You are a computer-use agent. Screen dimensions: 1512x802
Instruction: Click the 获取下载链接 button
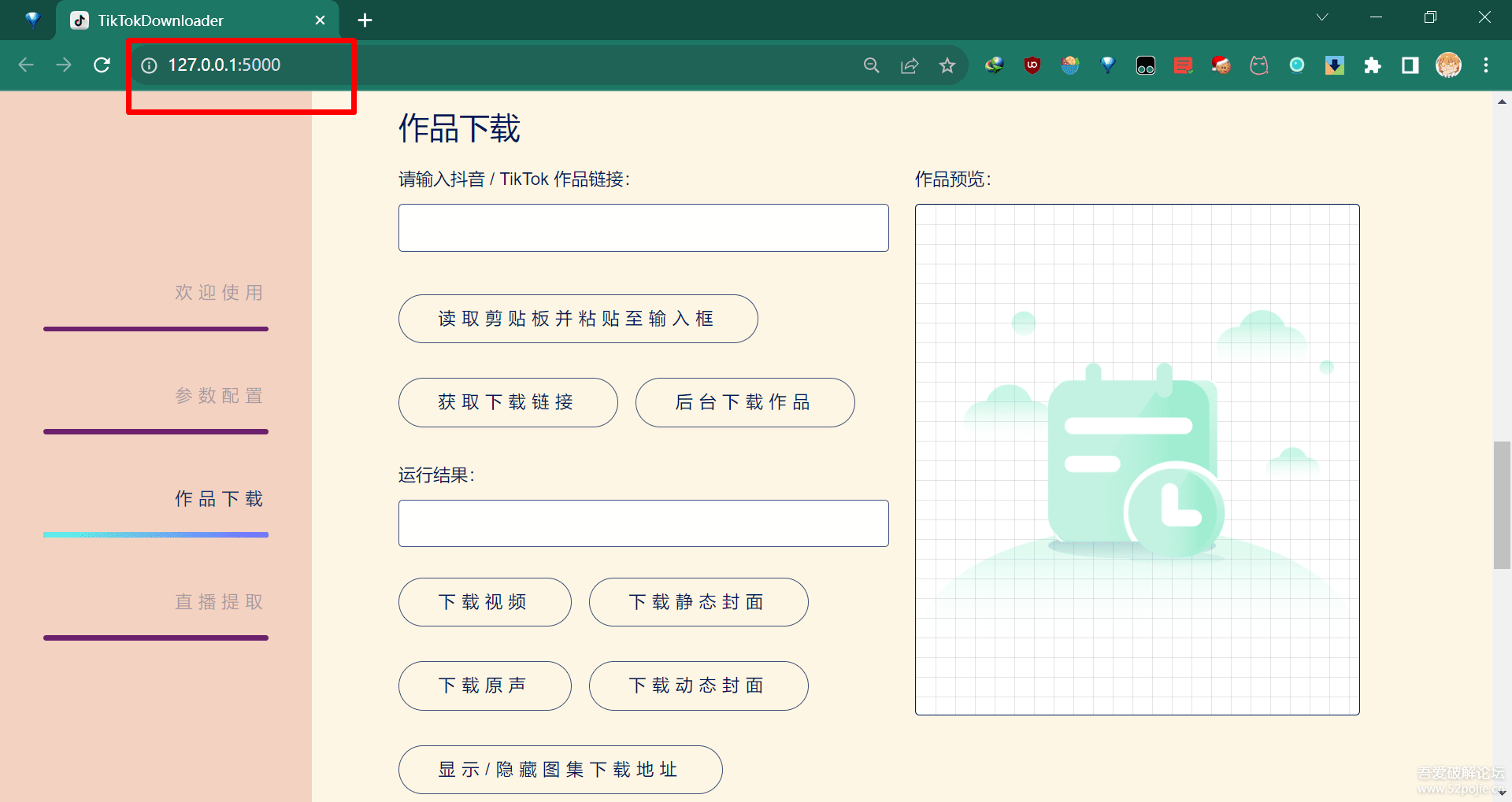click(x=508, y=402)
